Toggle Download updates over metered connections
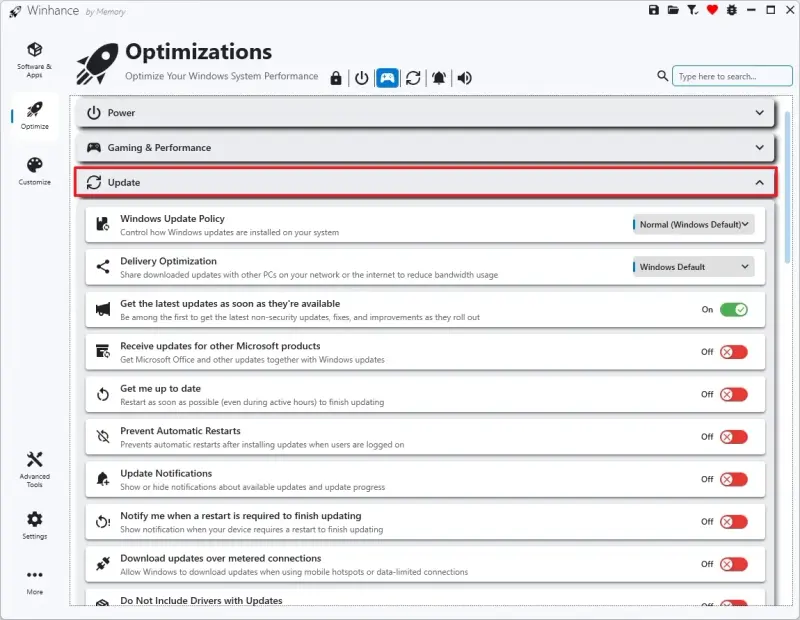 coord(733,564)
